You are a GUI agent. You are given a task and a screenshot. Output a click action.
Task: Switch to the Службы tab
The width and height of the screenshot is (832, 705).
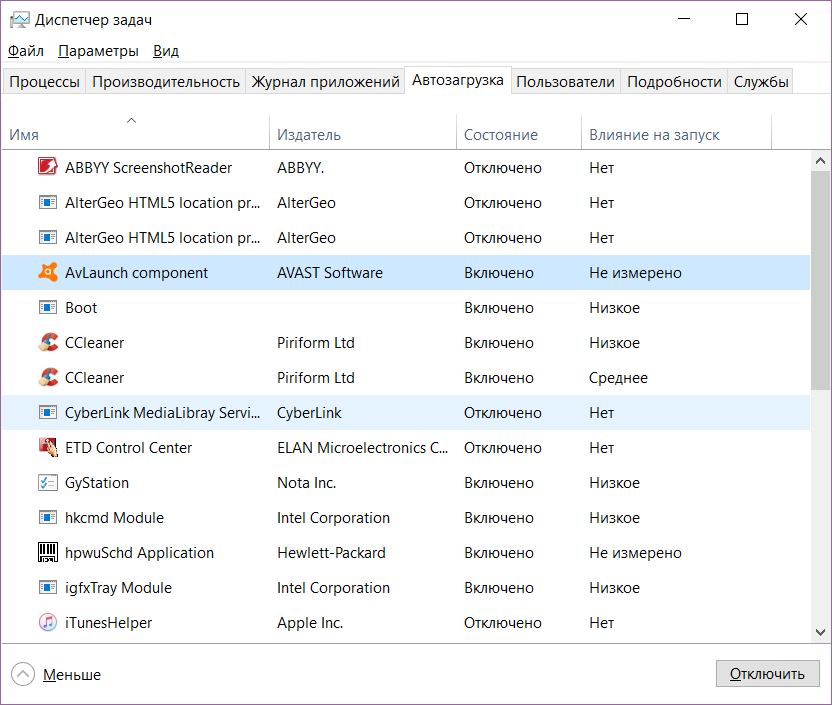pos(761,82)
